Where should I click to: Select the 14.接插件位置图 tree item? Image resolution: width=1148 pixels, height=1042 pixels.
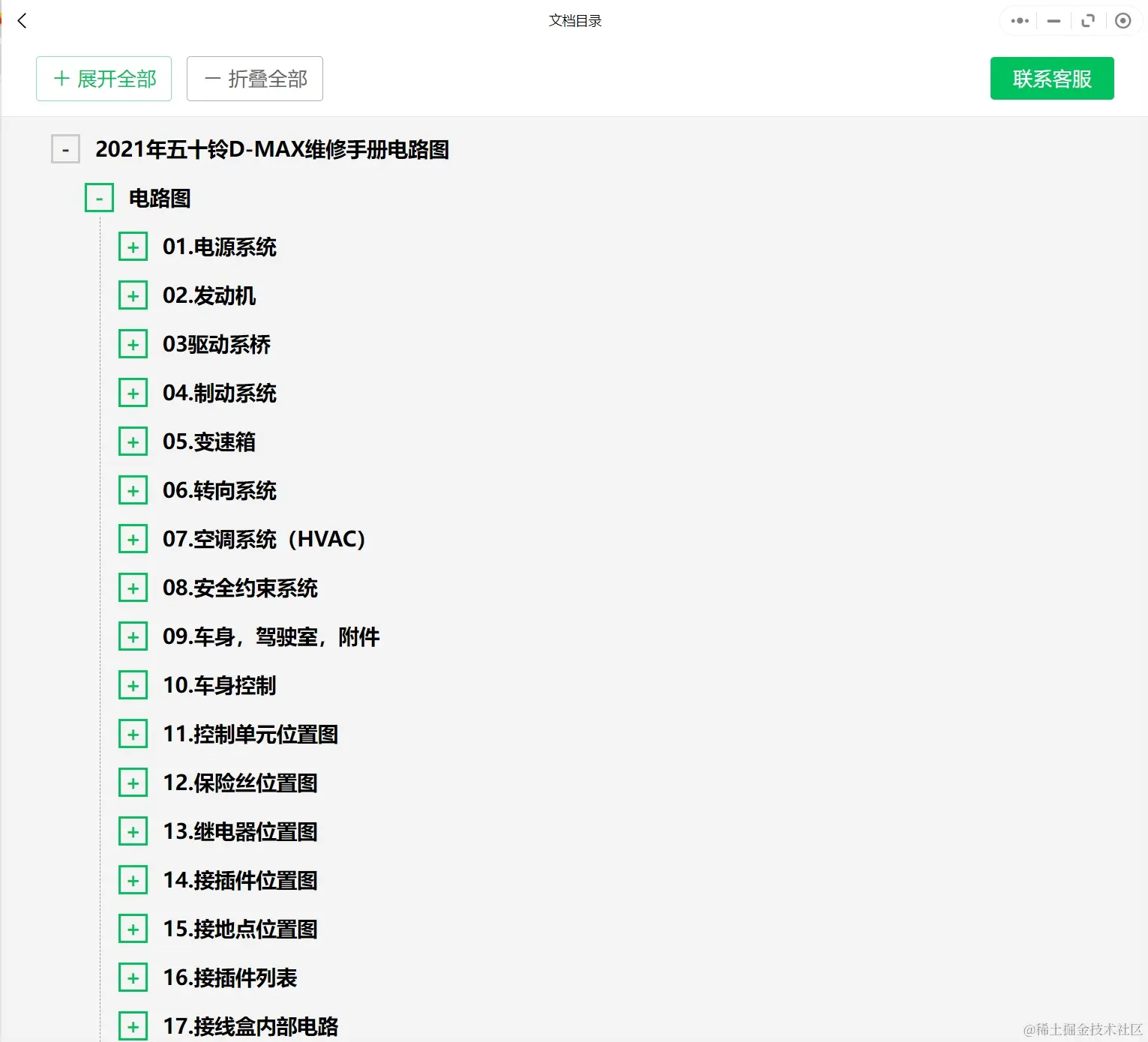tap(240, 880)
